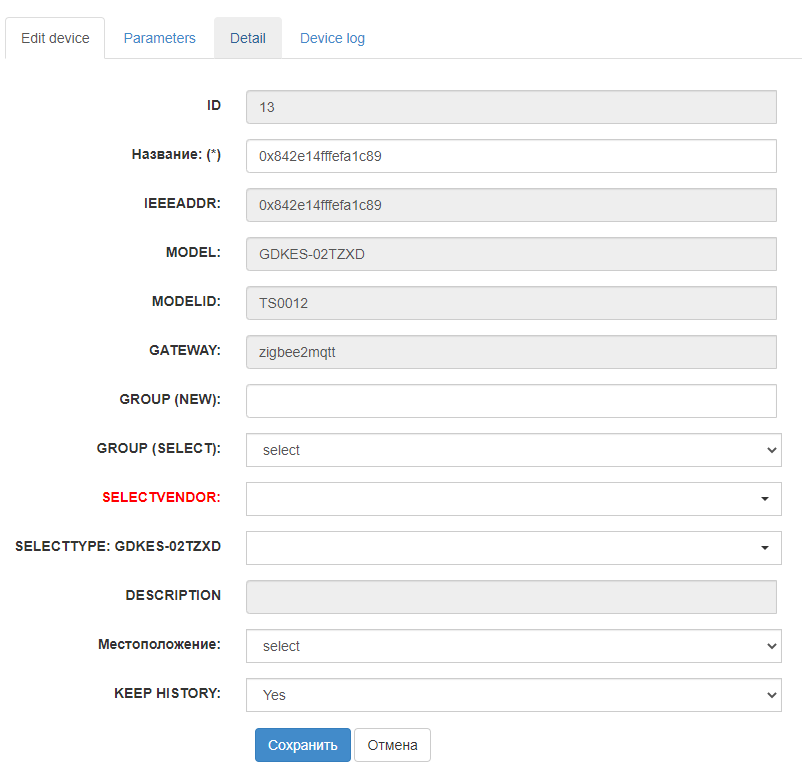Expand the Местоположение dropdown

[x=514, y=646]
